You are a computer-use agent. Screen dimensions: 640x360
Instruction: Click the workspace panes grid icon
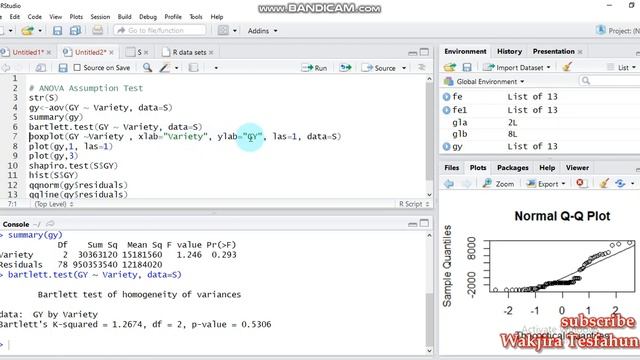tap(223, 31)
